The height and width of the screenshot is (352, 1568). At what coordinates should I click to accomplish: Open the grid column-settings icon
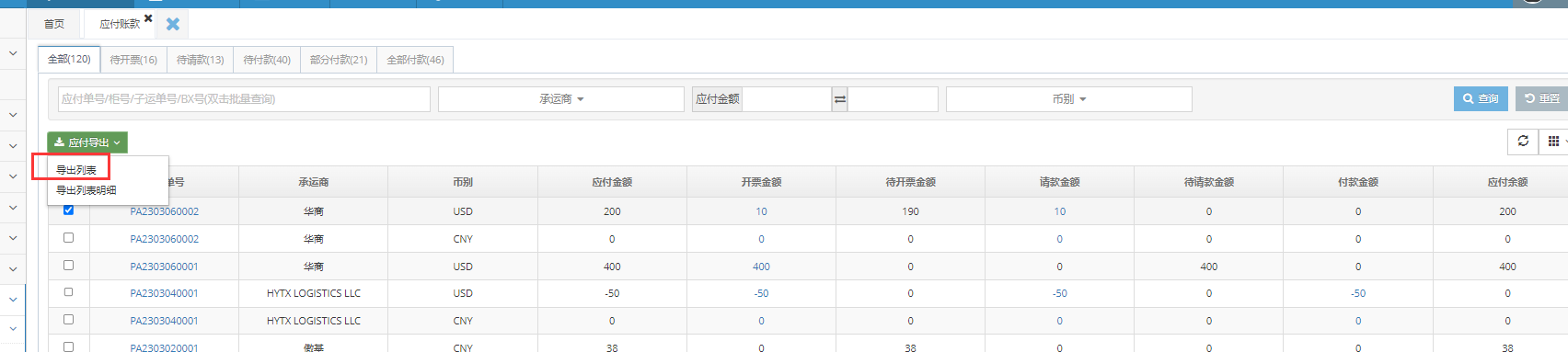(x=1553, y=142)
